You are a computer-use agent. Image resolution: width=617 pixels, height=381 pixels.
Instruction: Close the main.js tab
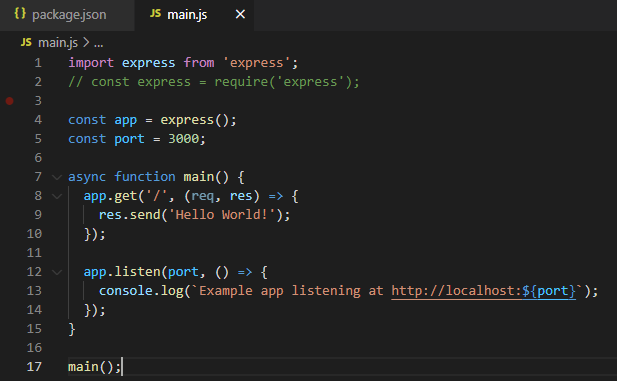pos(240,15)
